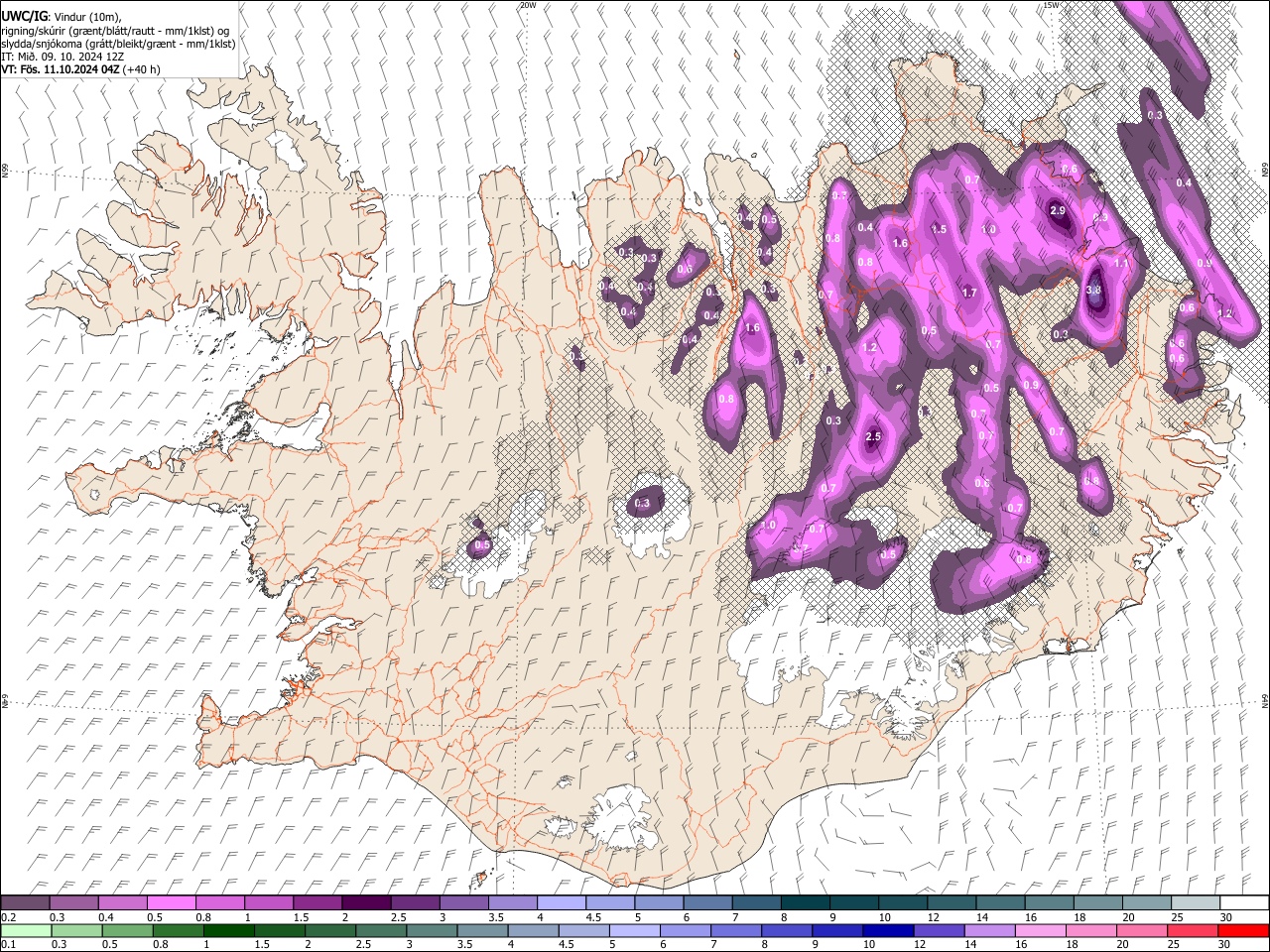Viewport: 1270px width, 952px height.
Task: Pick the white 30+ snow legend swatch
Action: tap(1244, 903)
